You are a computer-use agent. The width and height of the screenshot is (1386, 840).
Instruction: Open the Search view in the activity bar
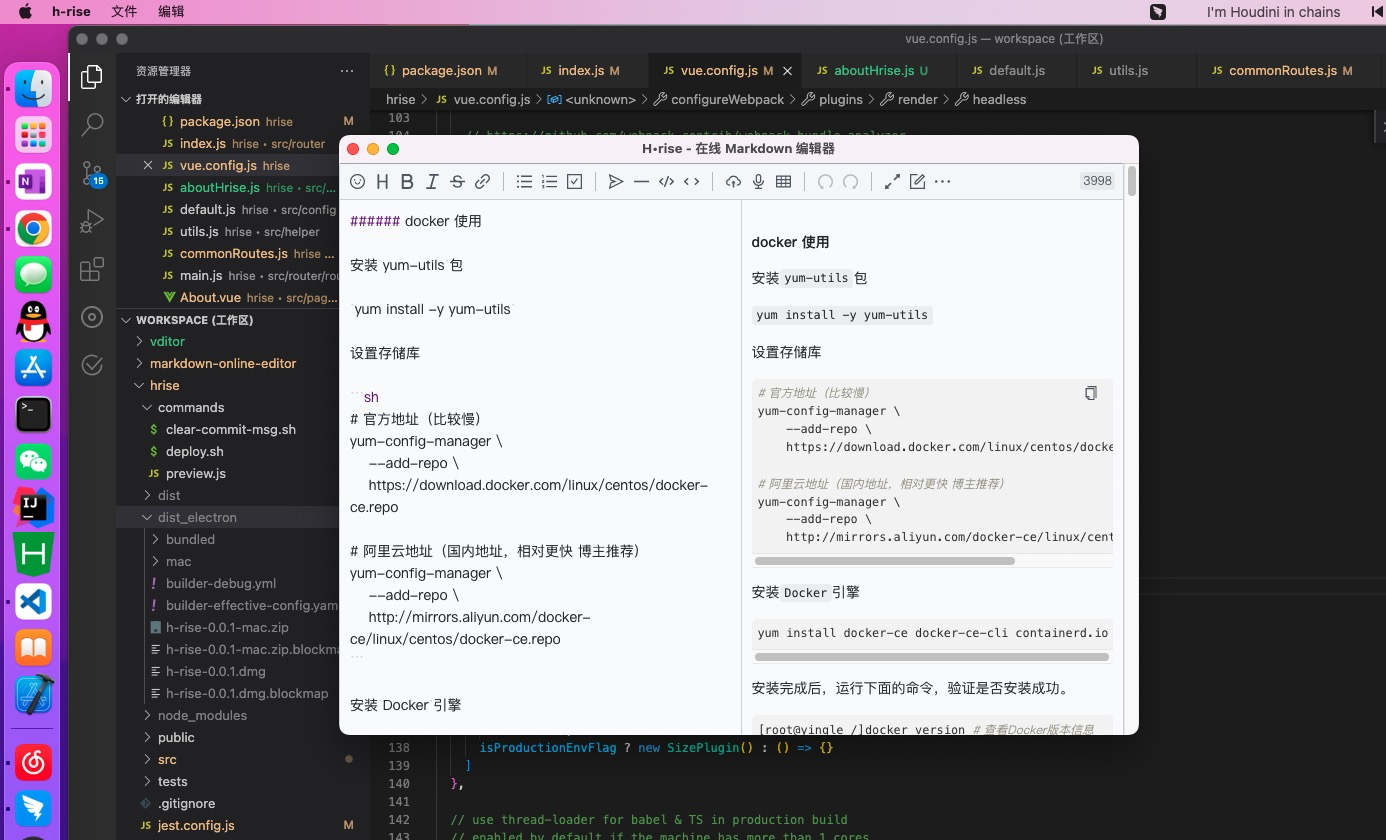[92, 124]
